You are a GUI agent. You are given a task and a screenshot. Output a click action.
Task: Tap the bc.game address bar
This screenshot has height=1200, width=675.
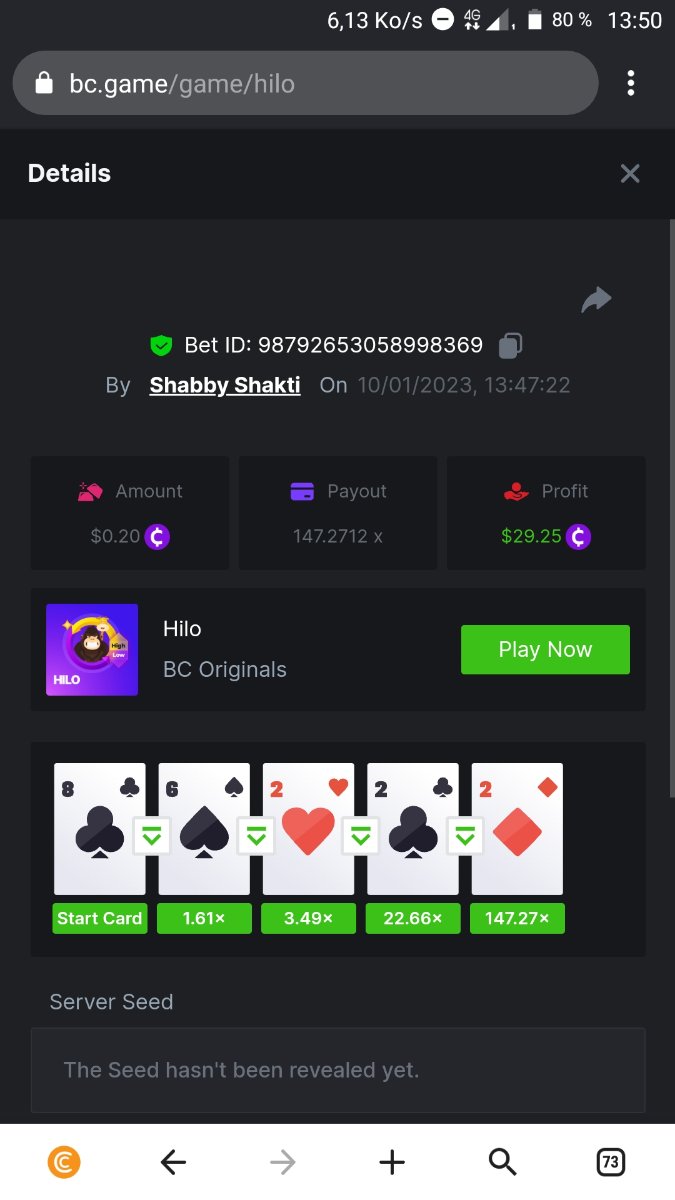click(x=305, y=83)
